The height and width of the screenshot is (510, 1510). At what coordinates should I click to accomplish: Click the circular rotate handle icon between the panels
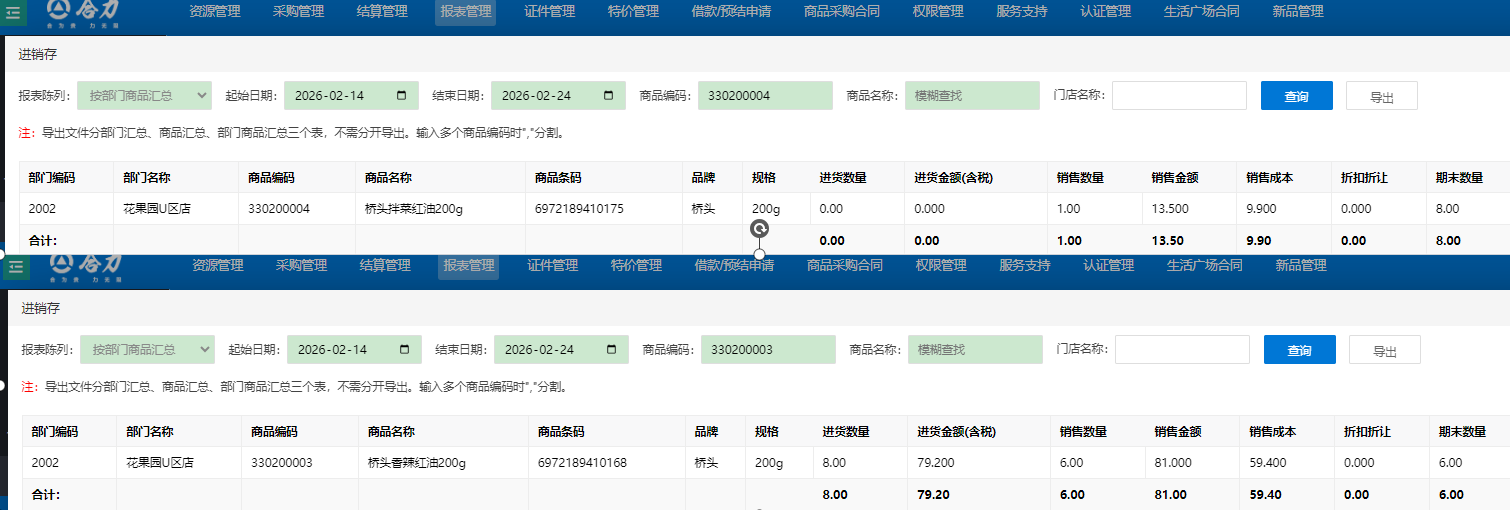click(759, 229)
